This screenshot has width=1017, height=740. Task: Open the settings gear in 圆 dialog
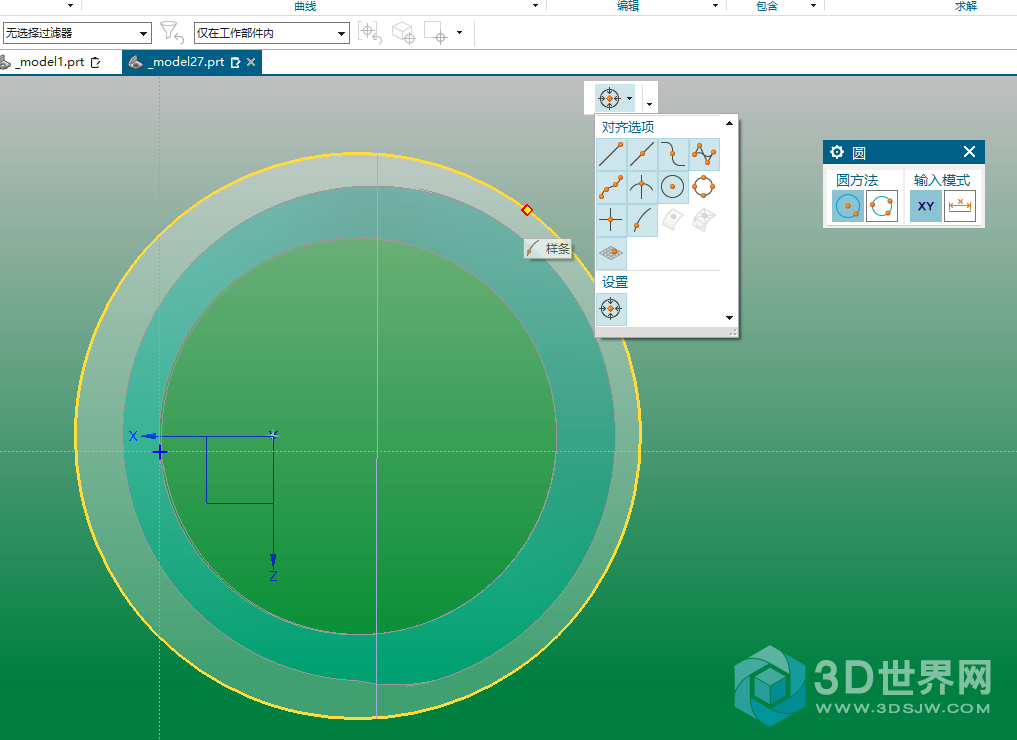tap(837, 152)
